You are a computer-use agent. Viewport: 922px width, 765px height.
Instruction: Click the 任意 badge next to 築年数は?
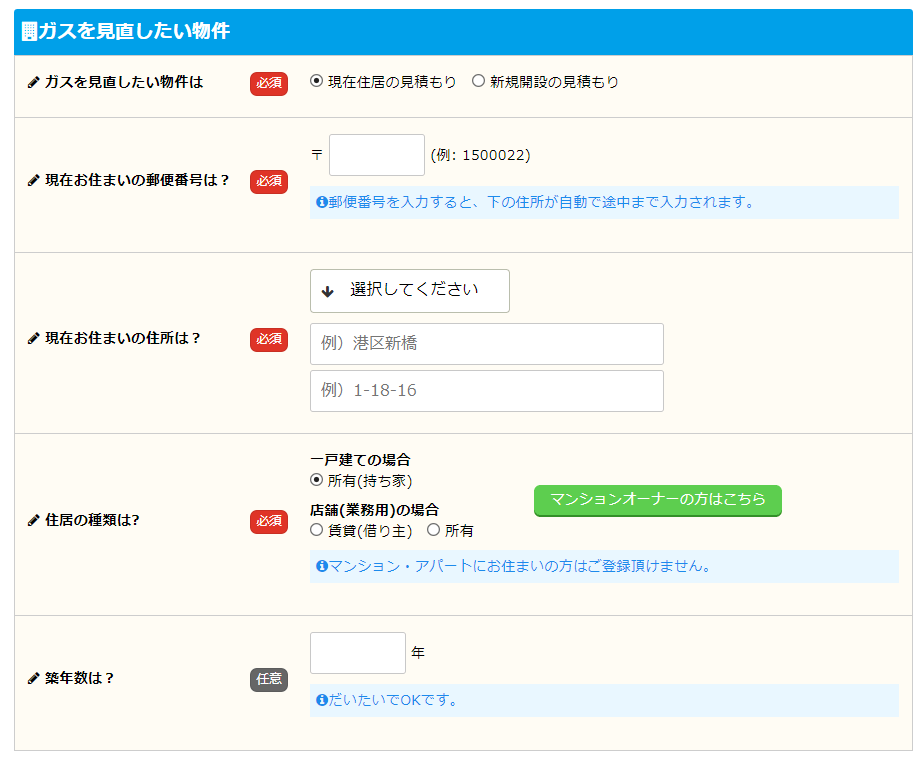pyautogui.click(x=268, y=678)
